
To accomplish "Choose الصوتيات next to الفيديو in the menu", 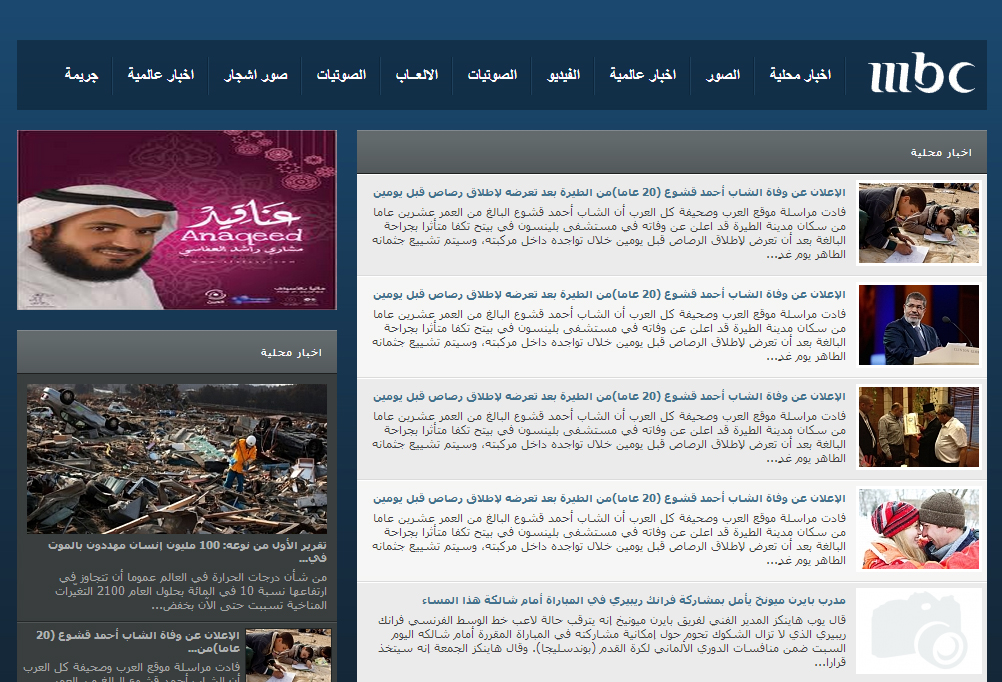I will click(492, 75).
